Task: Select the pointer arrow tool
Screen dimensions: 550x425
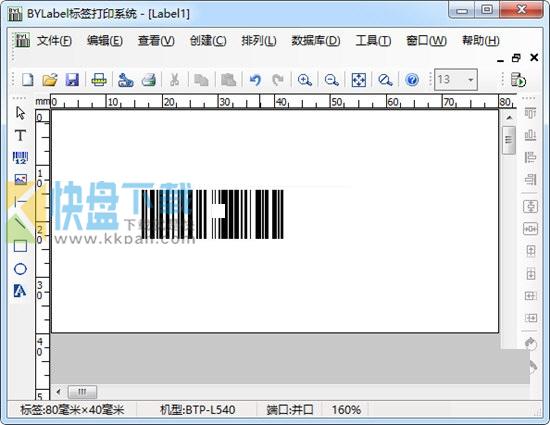Action: 20,113
